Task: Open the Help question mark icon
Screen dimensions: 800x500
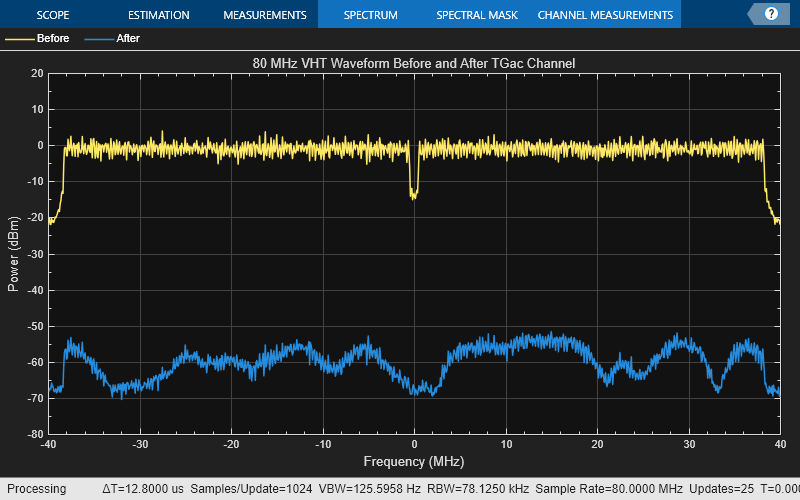Action: [x=771, y=14]
